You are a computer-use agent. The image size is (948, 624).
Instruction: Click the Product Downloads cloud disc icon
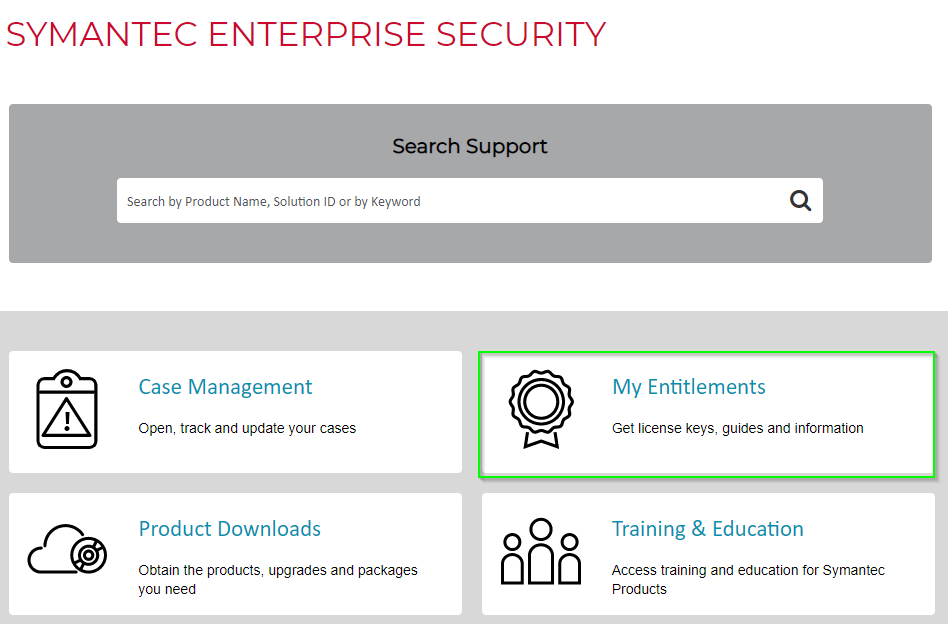tap(67, 549)
